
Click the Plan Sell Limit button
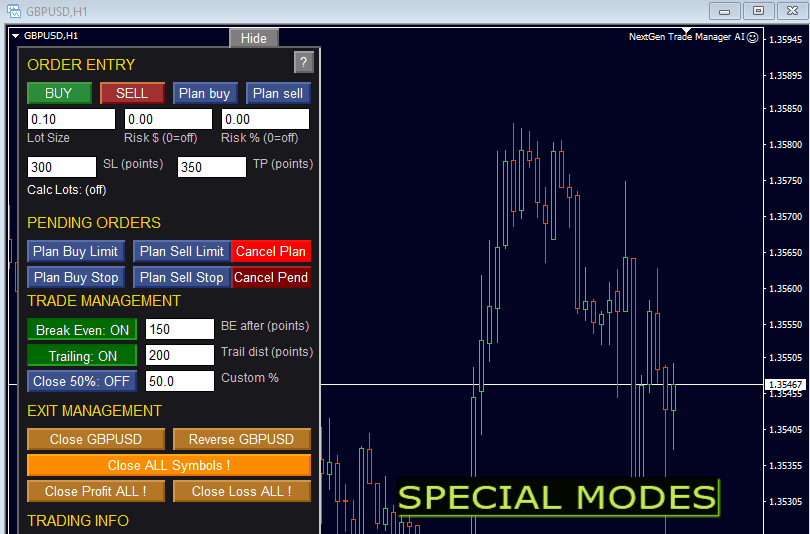tap(182, 252)
